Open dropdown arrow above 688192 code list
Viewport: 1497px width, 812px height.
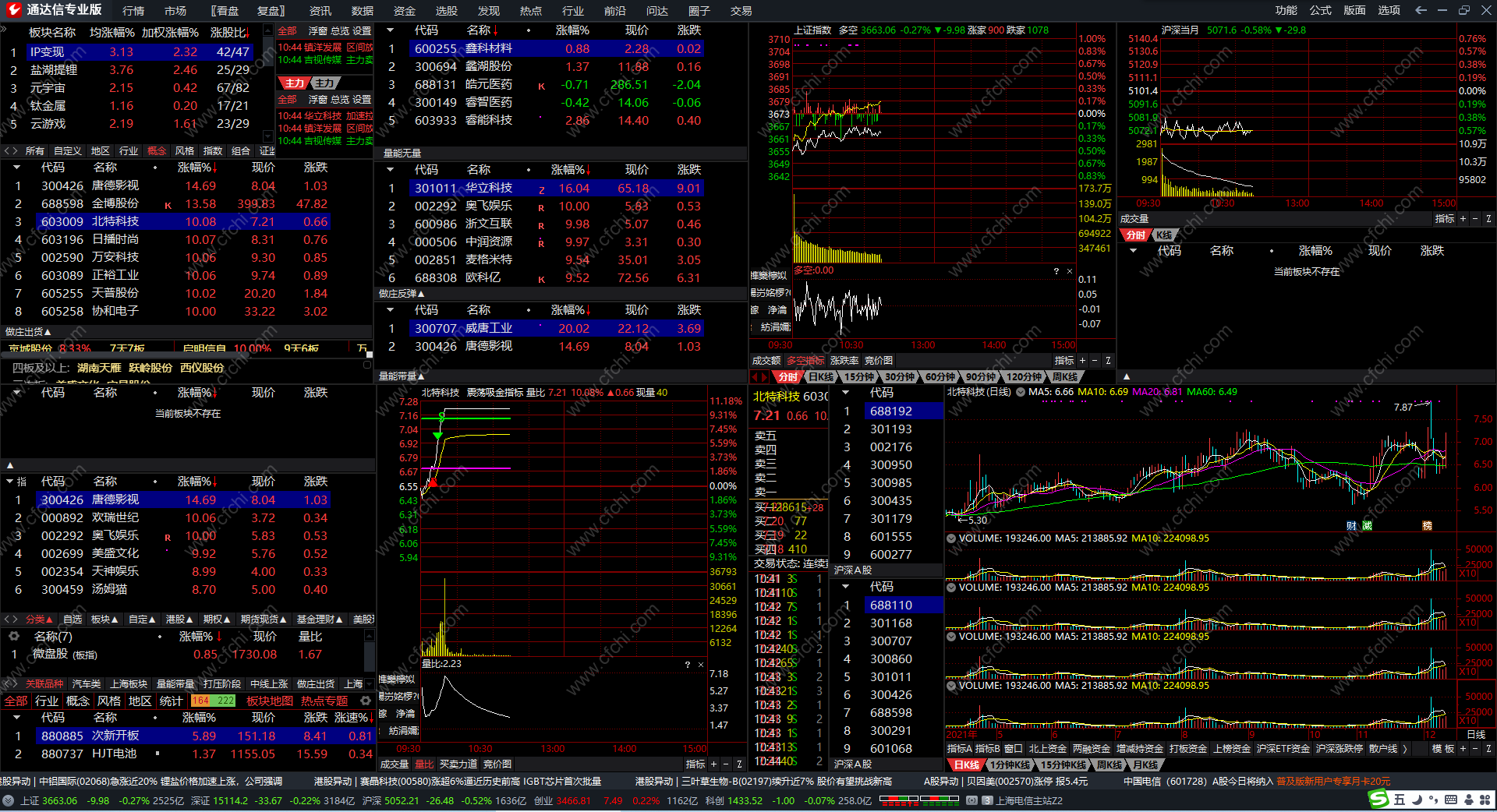tap(847, 392)
